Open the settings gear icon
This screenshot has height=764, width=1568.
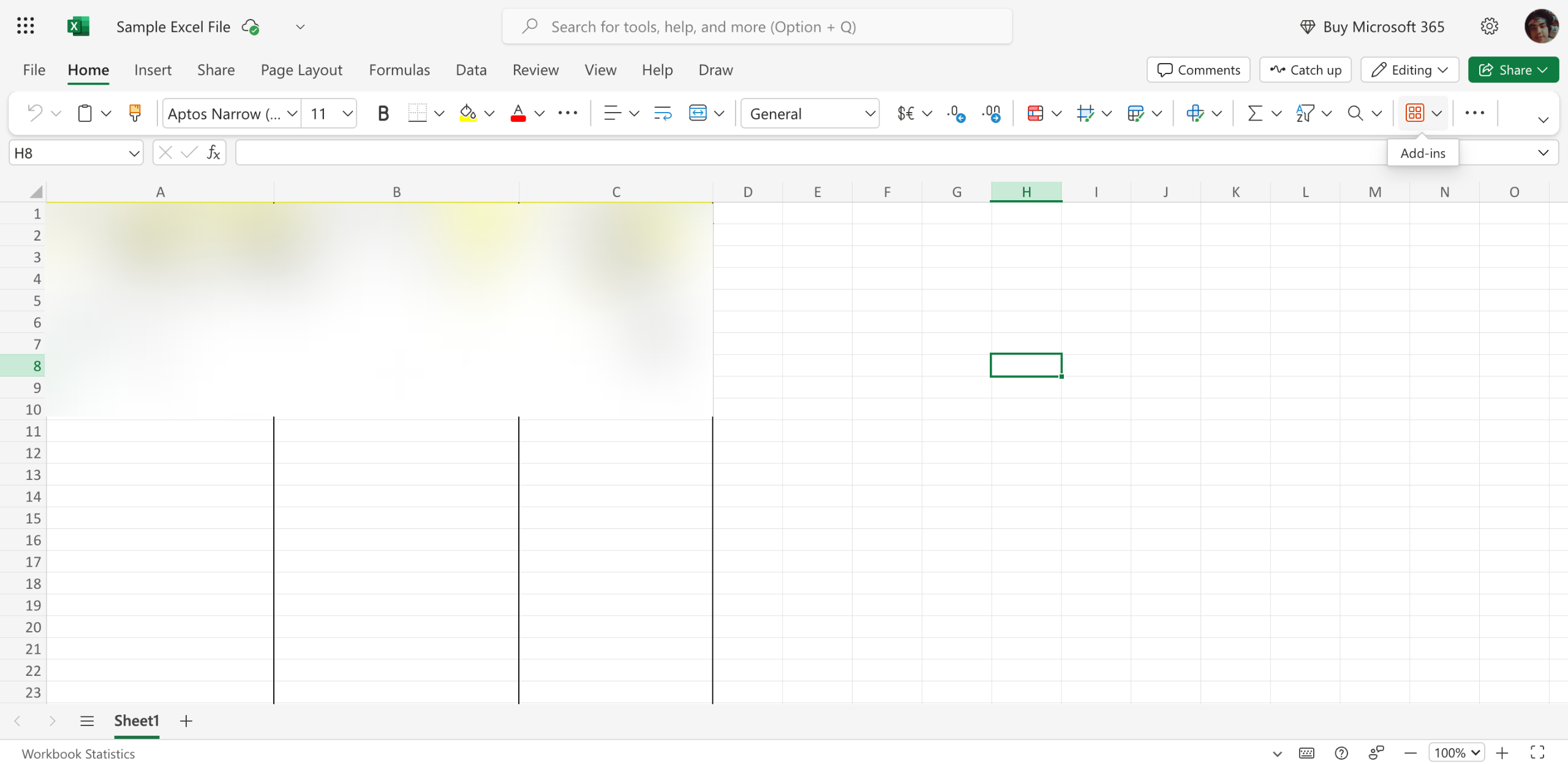click(1489, 26)
